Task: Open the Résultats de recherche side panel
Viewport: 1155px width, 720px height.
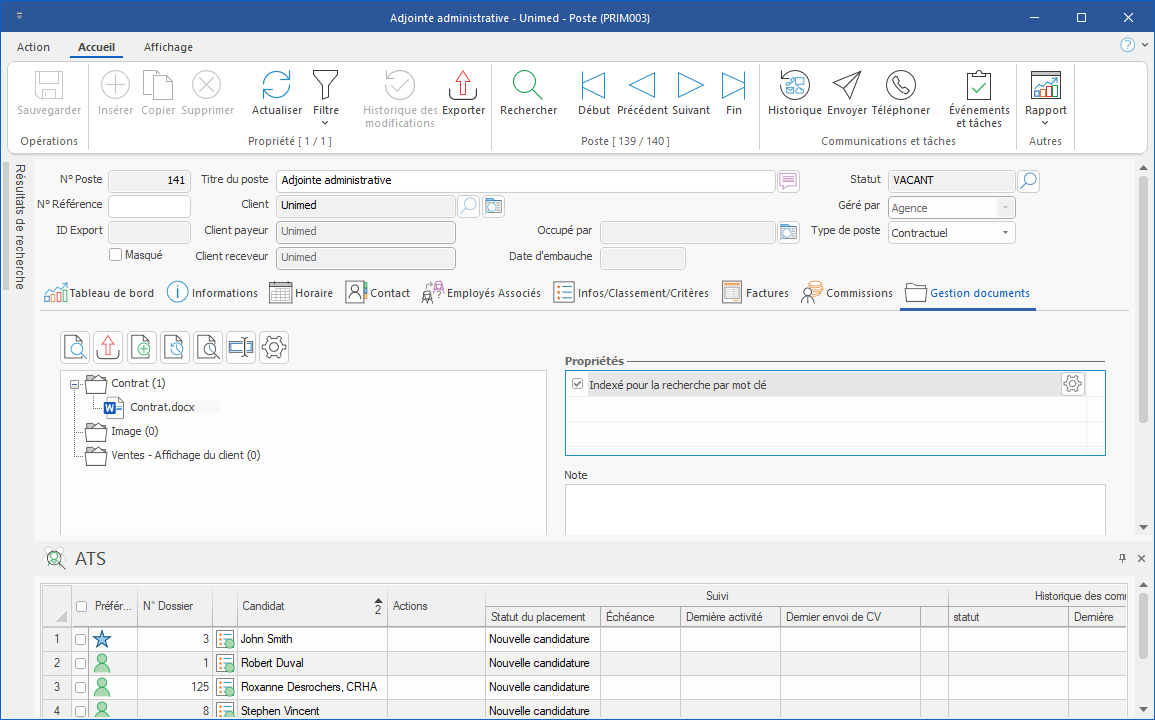Action: click(19, 226)
